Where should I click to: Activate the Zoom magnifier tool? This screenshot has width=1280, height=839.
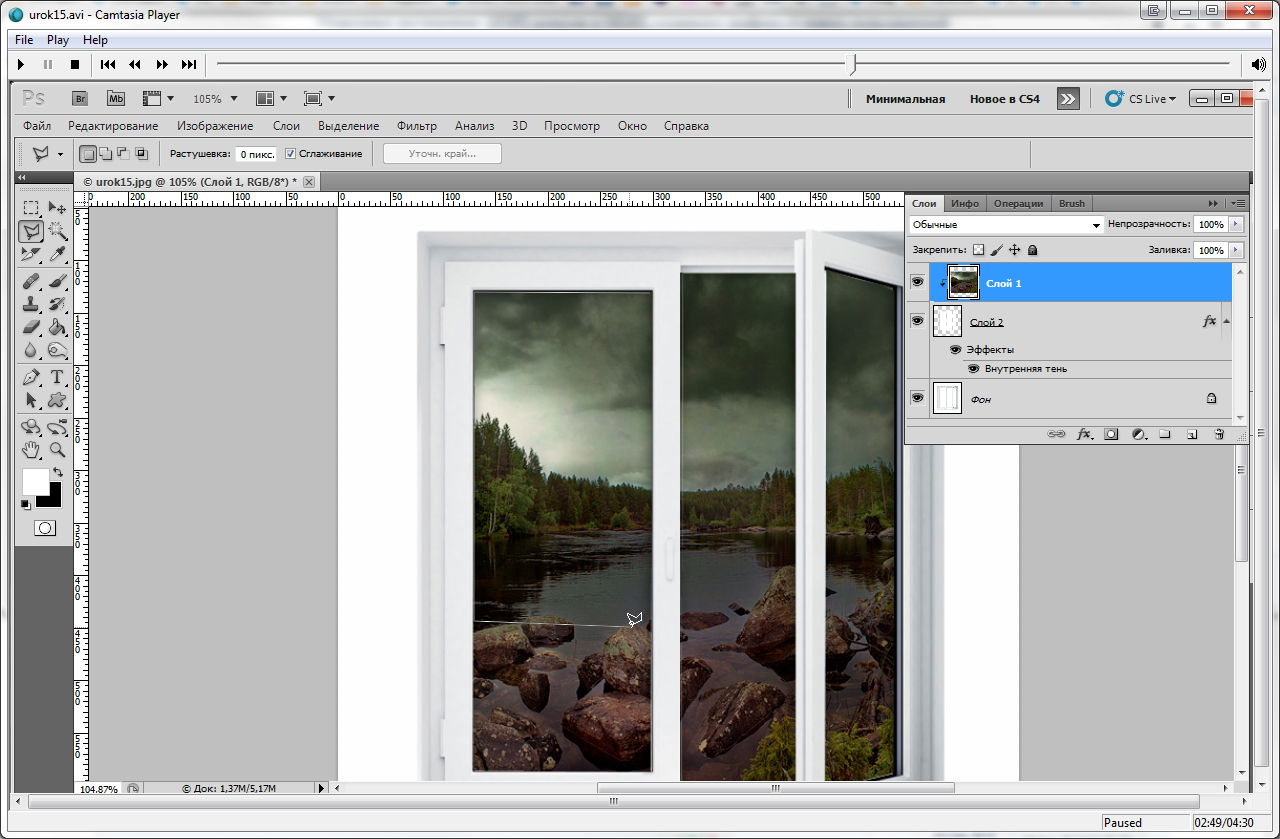[58, 450]
